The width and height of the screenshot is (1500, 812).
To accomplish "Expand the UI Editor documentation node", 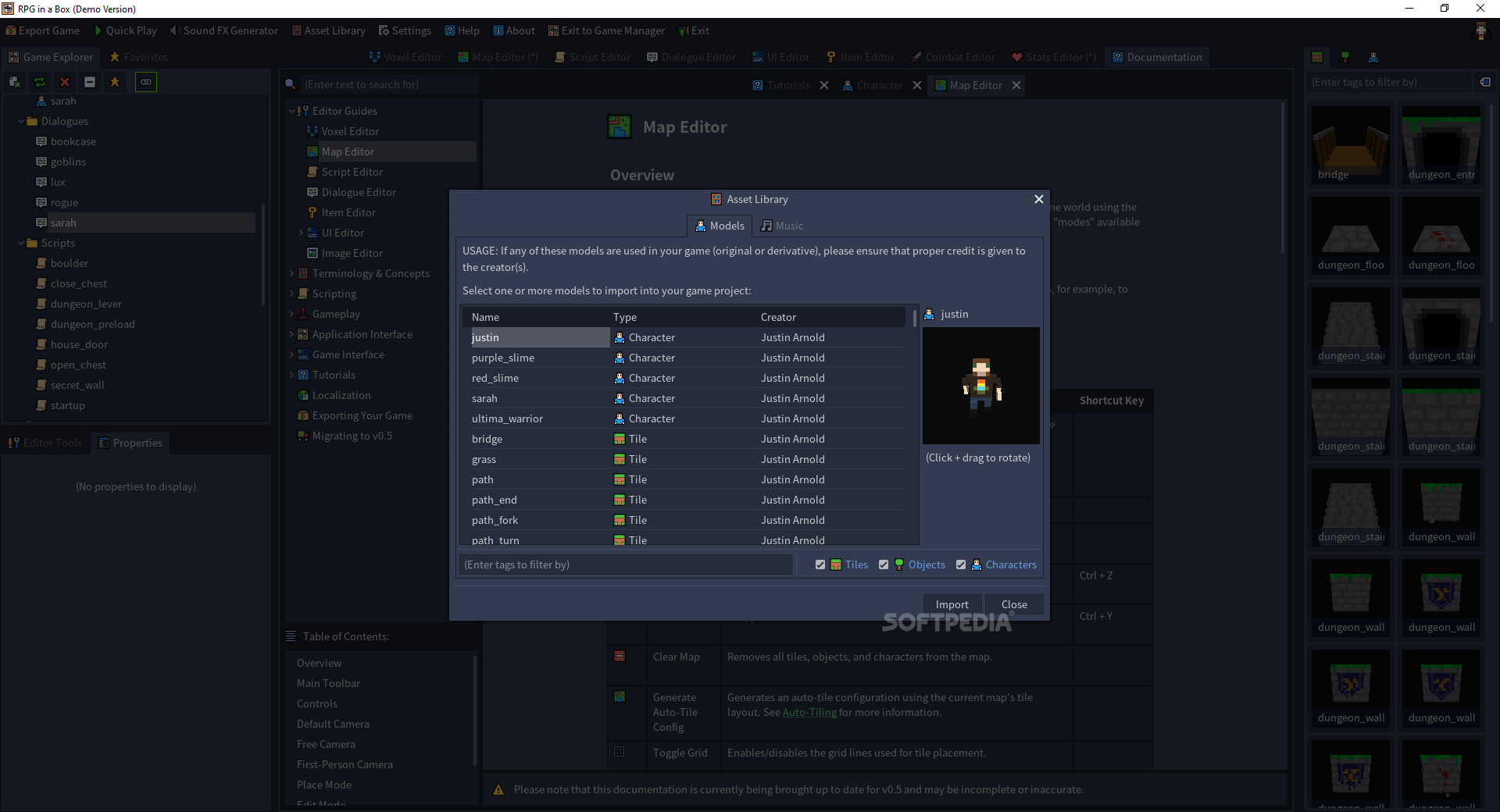I will pyautogui.click(x=302, y=233).
